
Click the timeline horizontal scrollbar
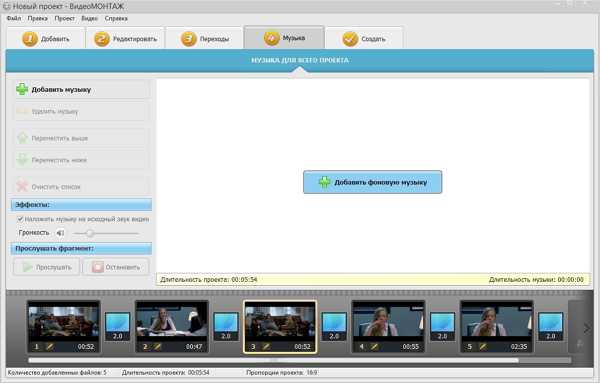point(273,360)
